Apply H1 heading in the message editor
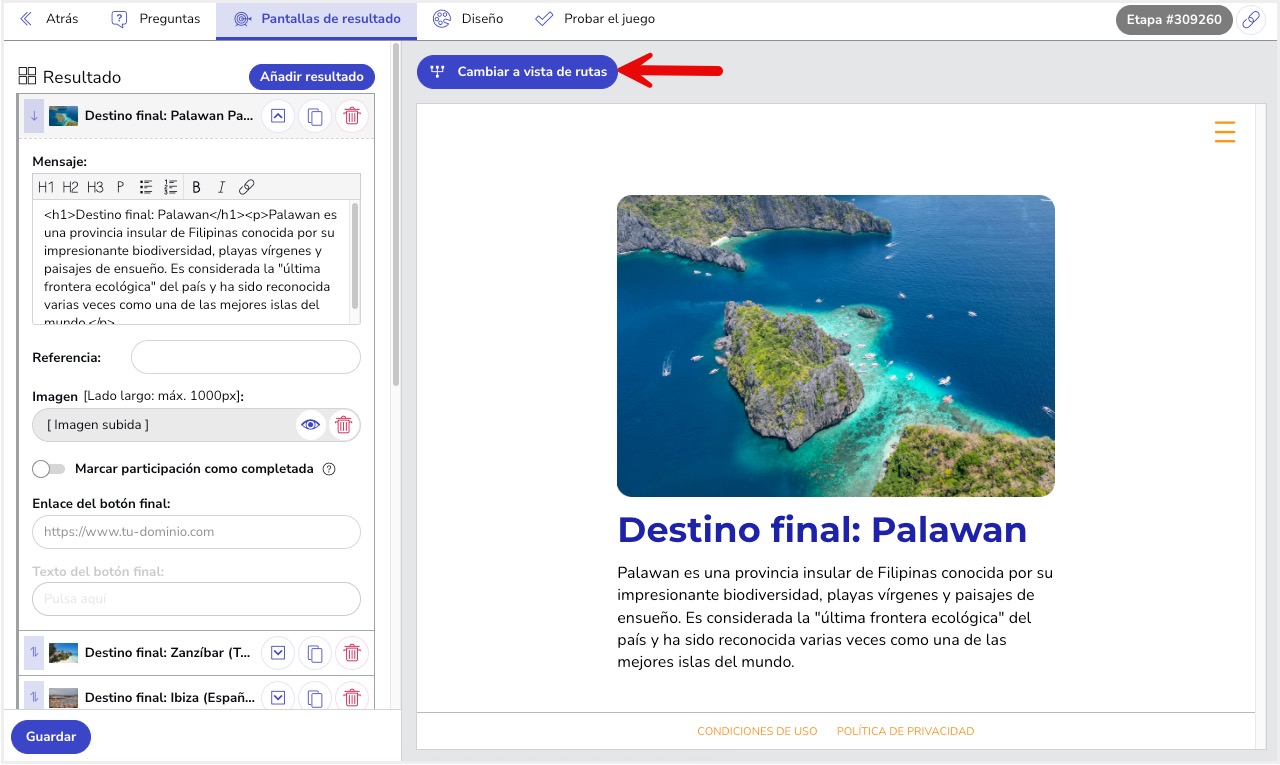Image resolution: width=1280 pixels, height=765 pixels. coord(46,186)
